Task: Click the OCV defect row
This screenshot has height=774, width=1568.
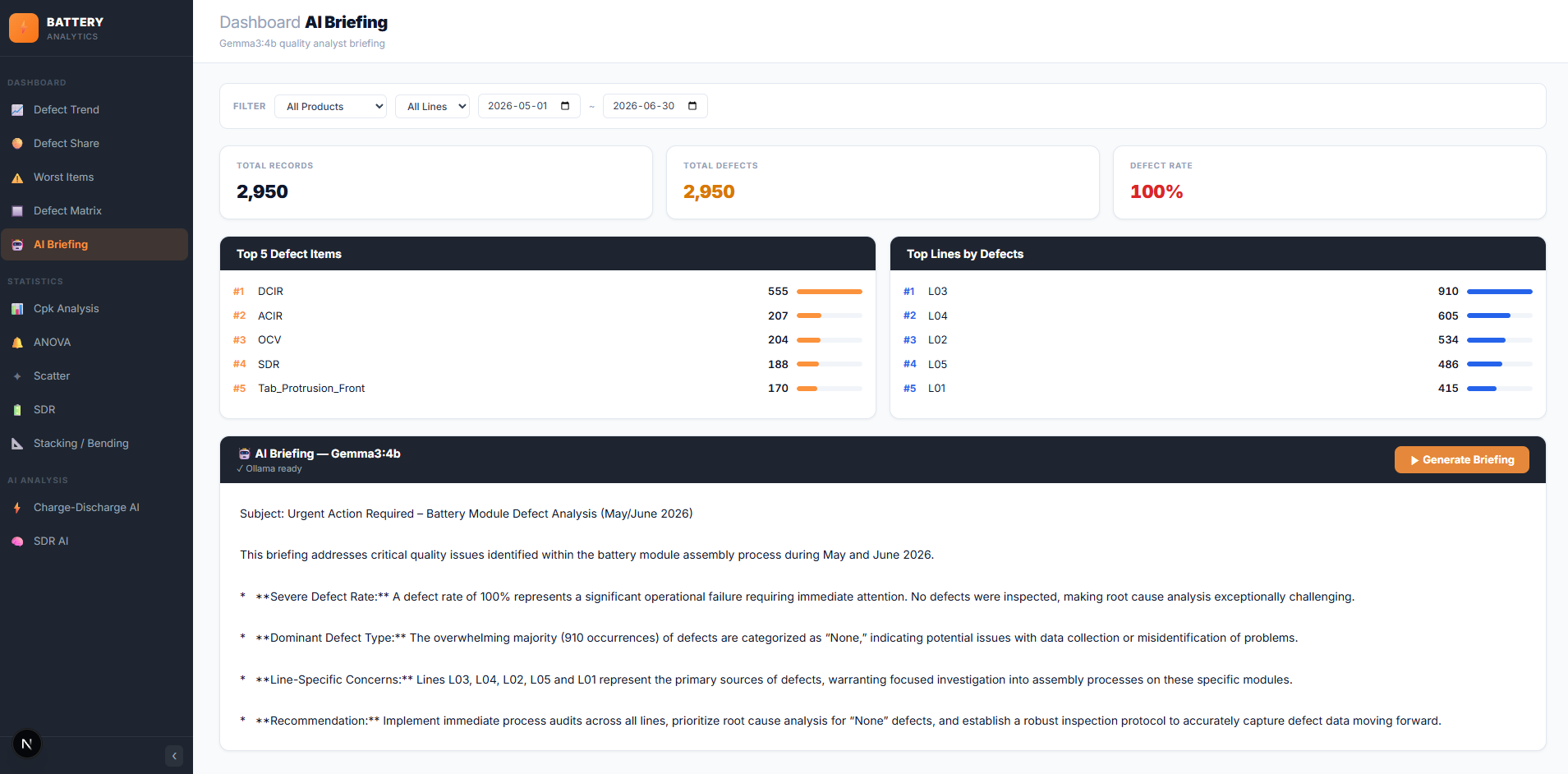Action: point(548,340)
